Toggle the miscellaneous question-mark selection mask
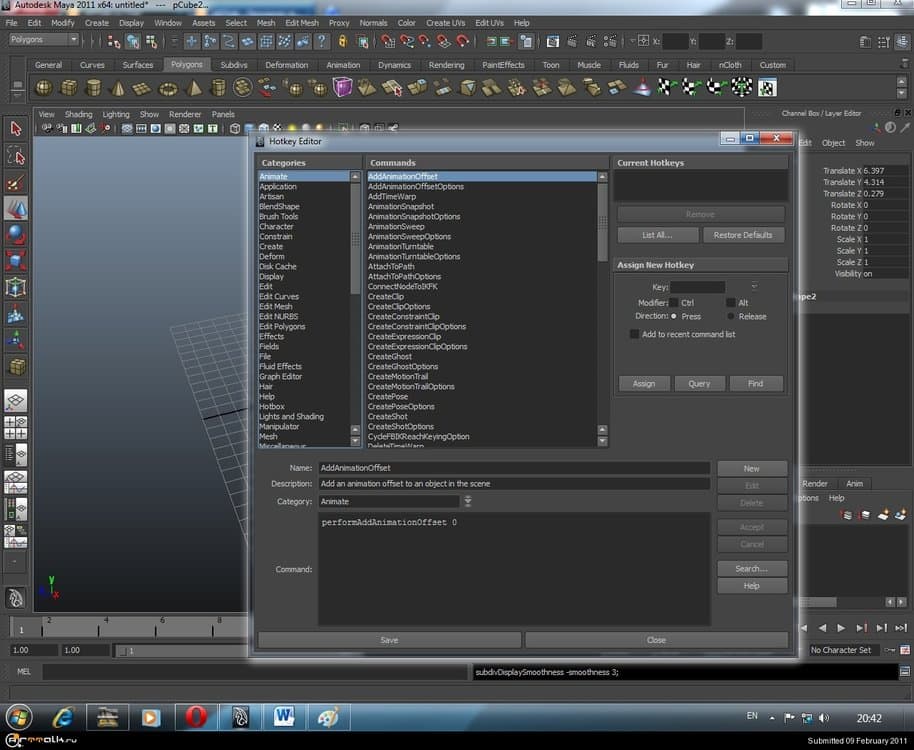 pyautogui.click(x=321, y=41)
